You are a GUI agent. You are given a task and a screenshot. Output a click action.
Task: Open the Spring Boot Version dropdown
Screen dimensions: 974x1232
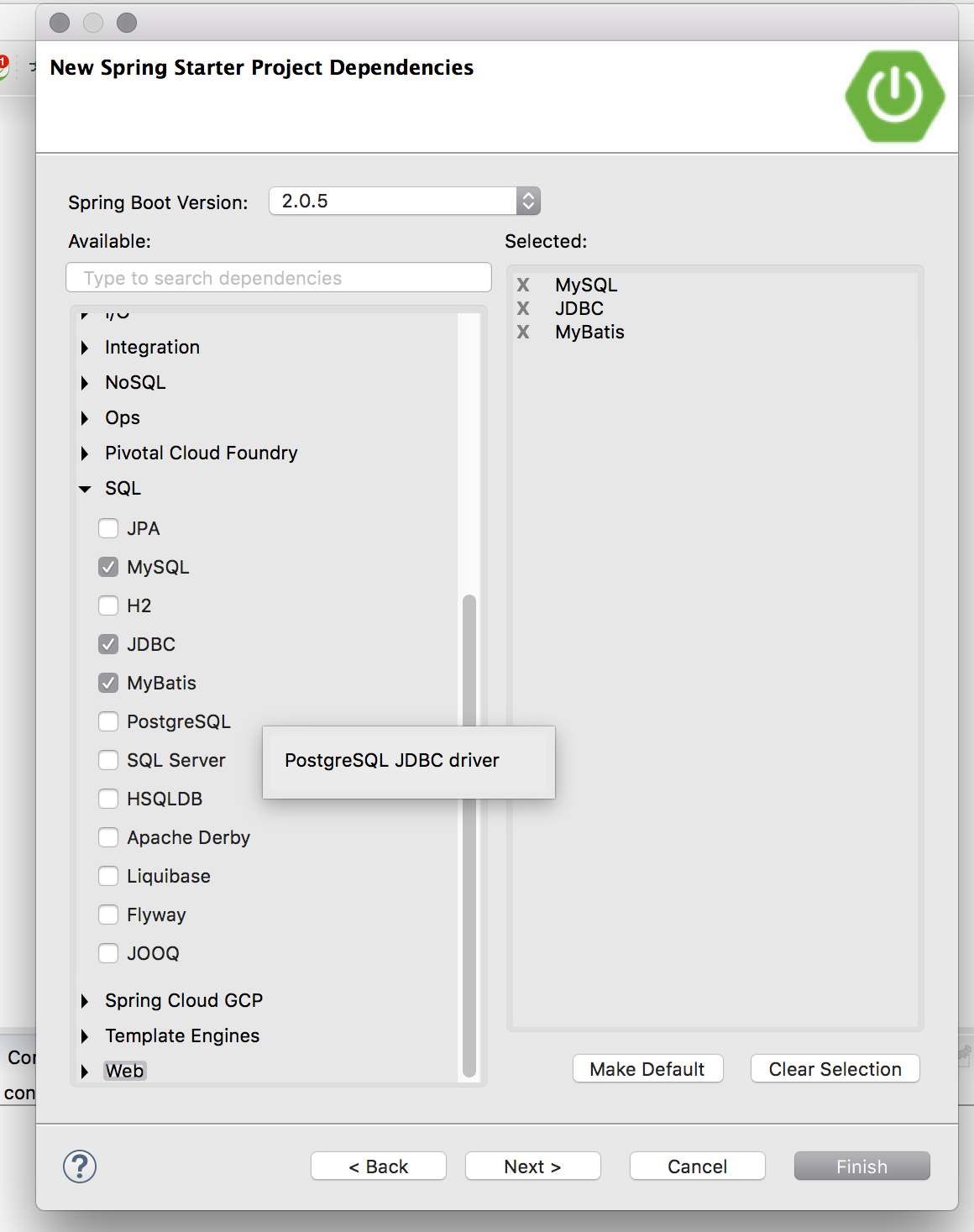click(527, 201)
